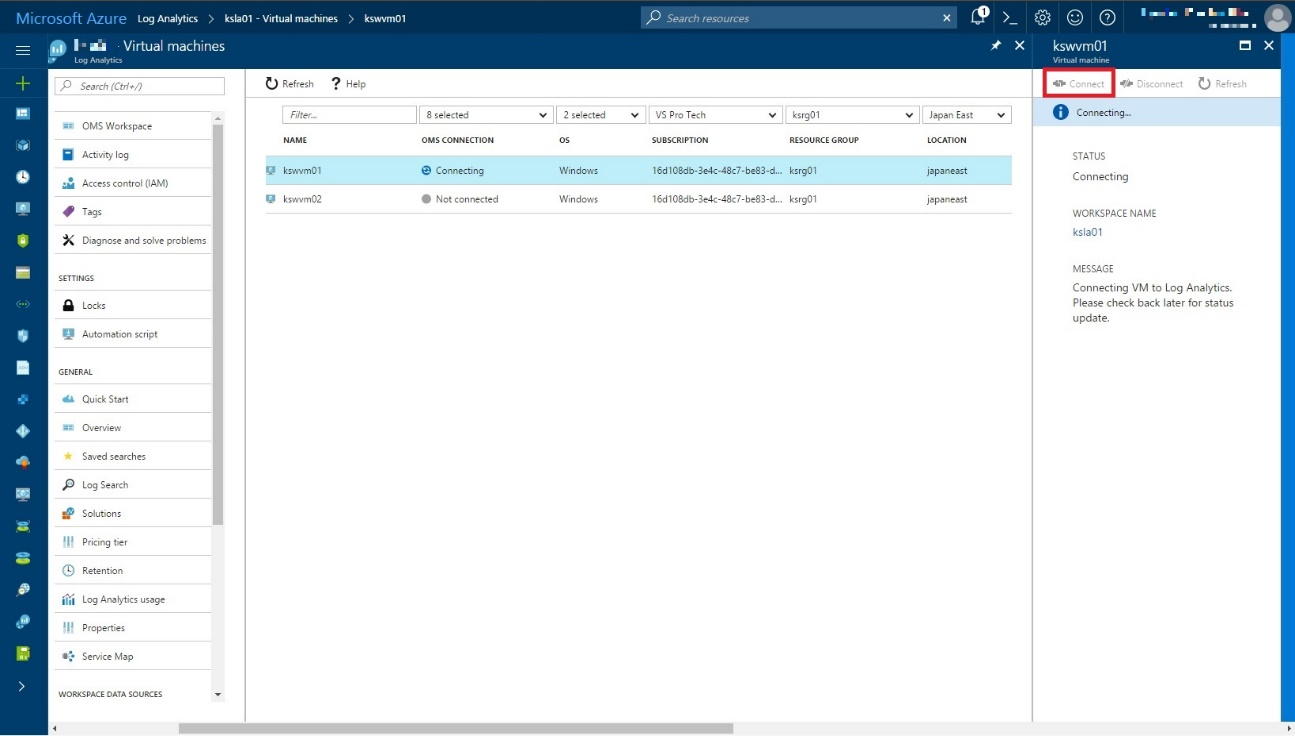Select the kswvm01 row

638,170
